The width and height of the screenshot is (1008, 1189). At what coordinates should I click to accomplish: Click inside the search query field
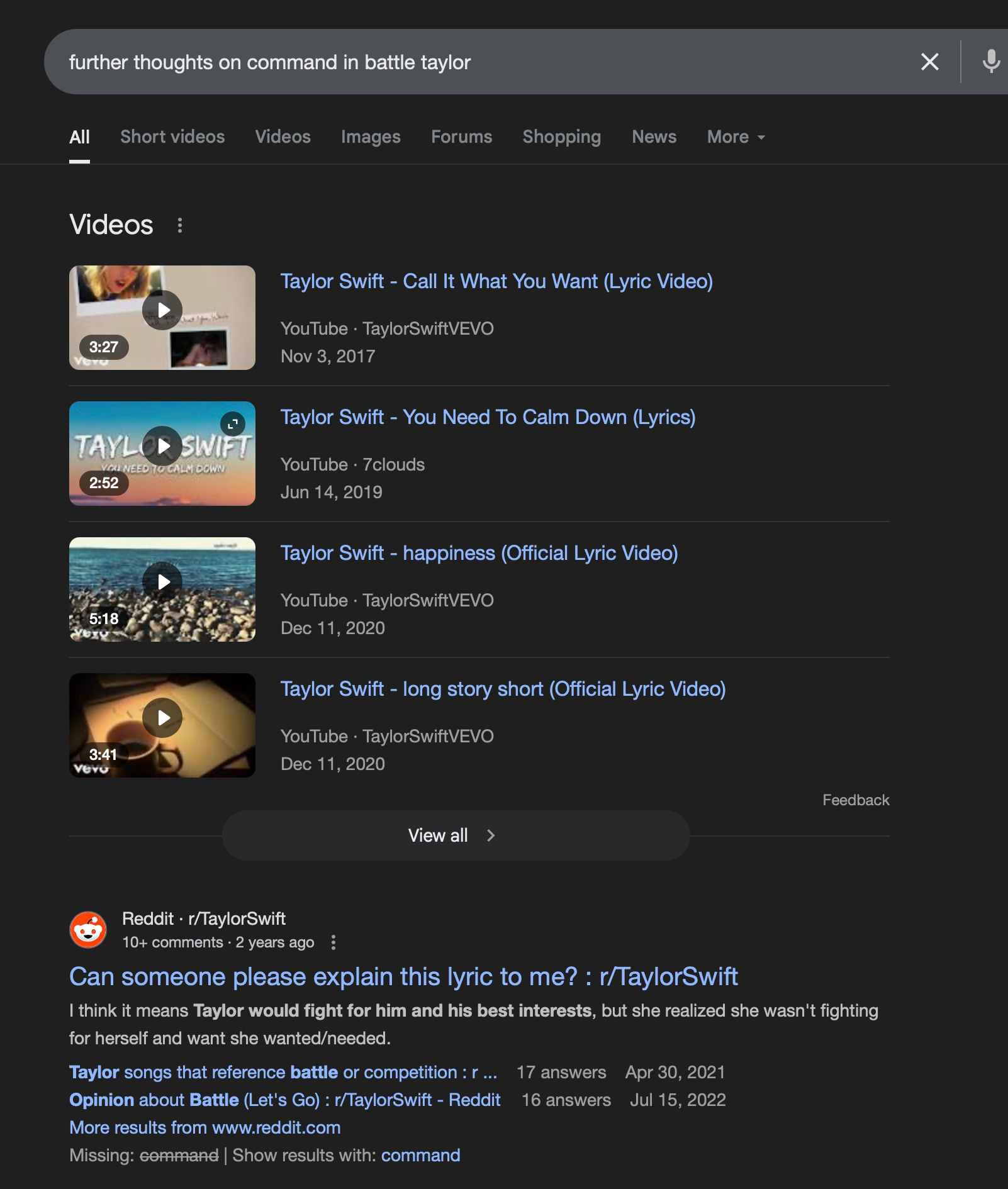click(440, 62)
